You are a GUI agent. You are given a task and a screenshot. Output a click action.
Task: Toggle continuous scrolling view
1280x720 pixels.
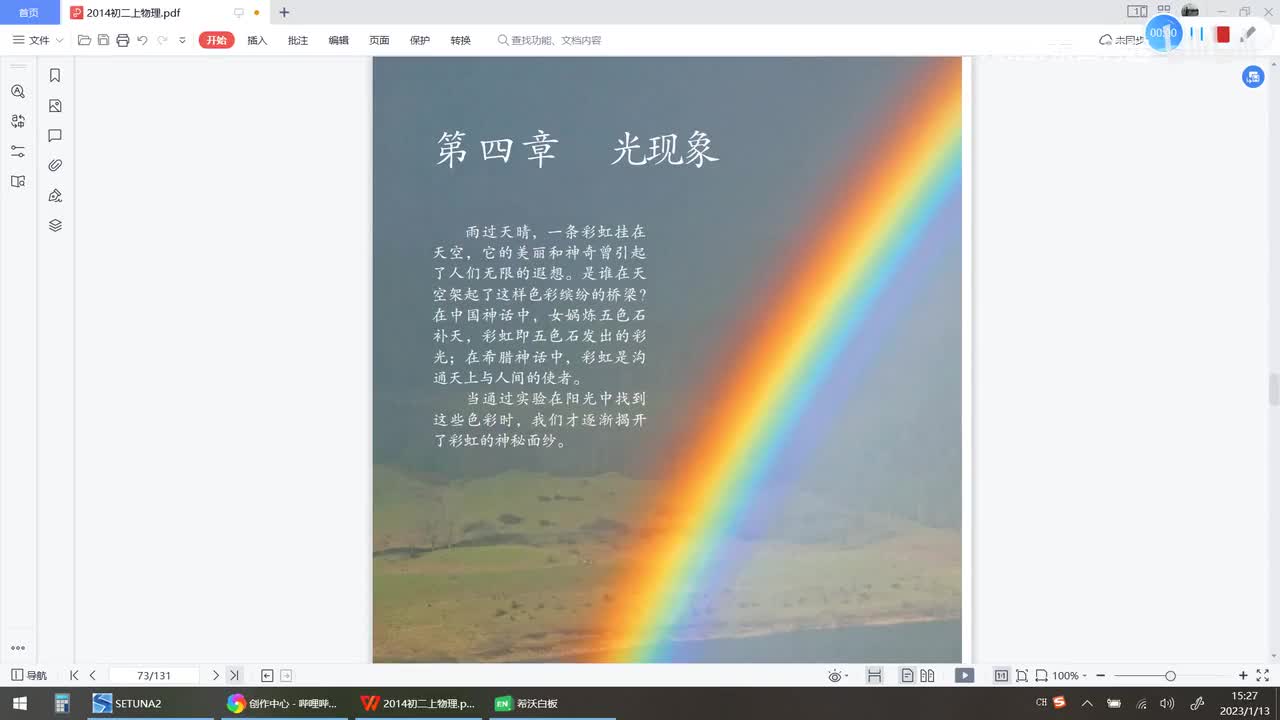coord(874,676)
